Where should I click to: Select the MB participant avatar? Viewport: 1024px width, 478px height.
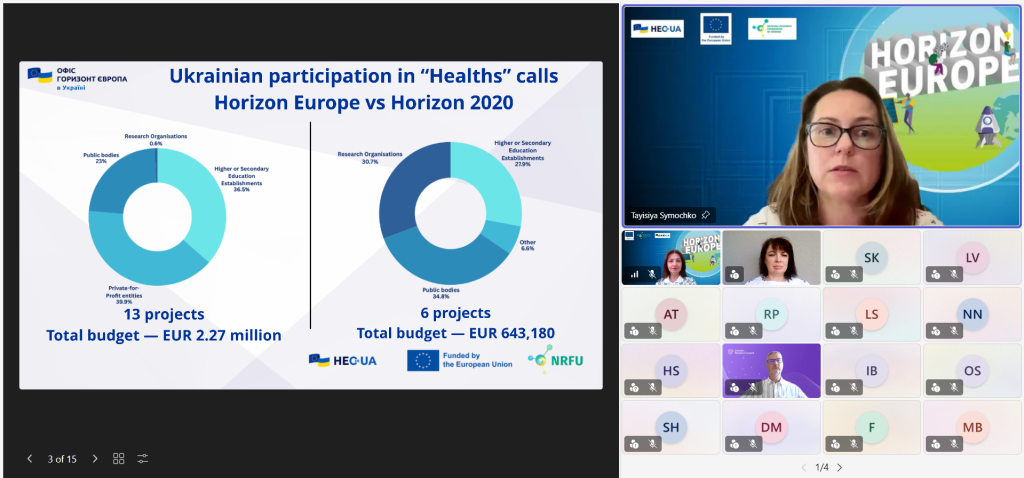coord(972,427)
